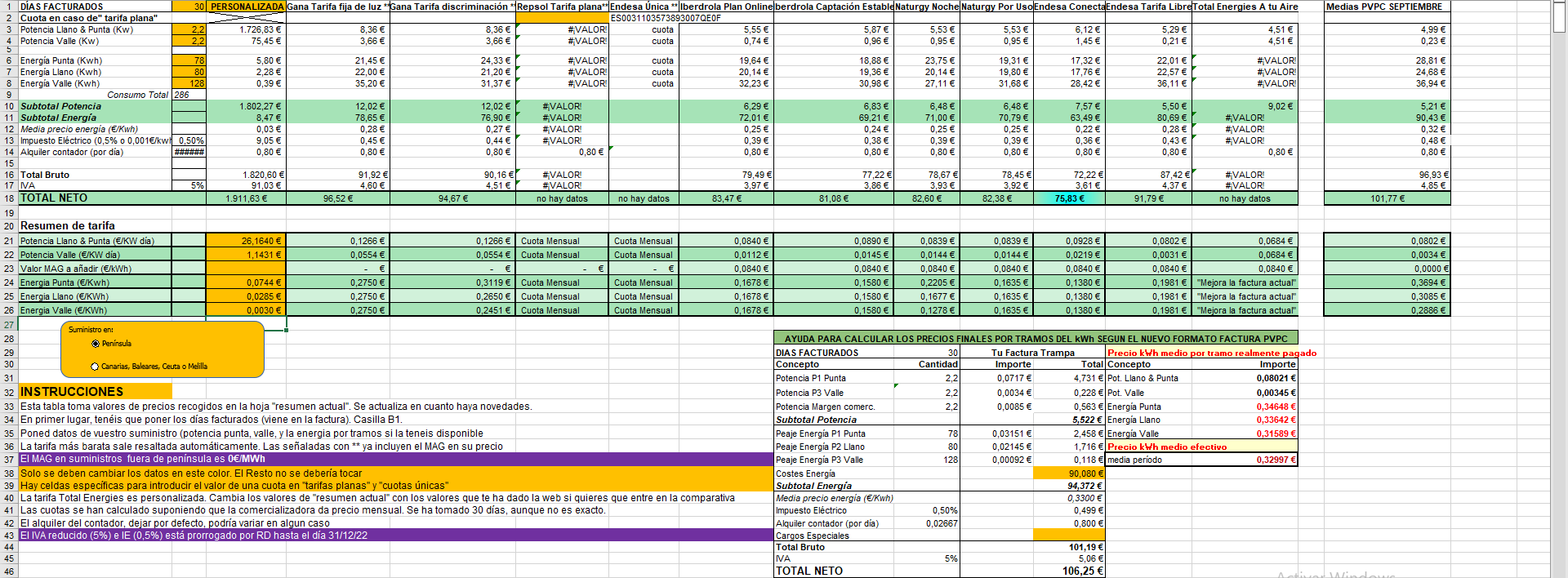Select the Endesa Única header cell
Image resolution: width=1568 pixels, height=578 pixels.
pyautogui.click(x=644, y=7)
